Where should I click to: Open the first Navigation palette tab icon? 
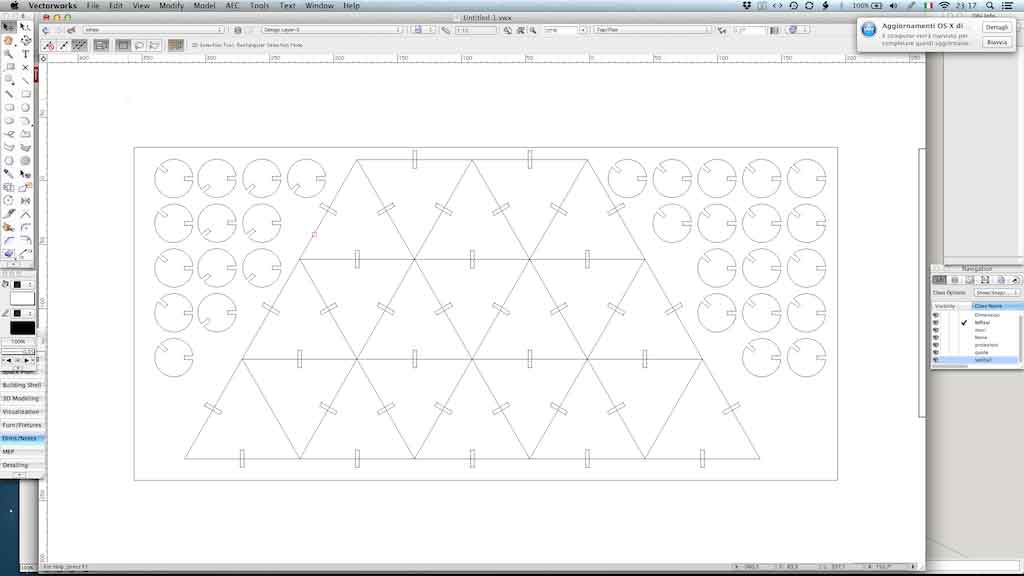[939, 280]
